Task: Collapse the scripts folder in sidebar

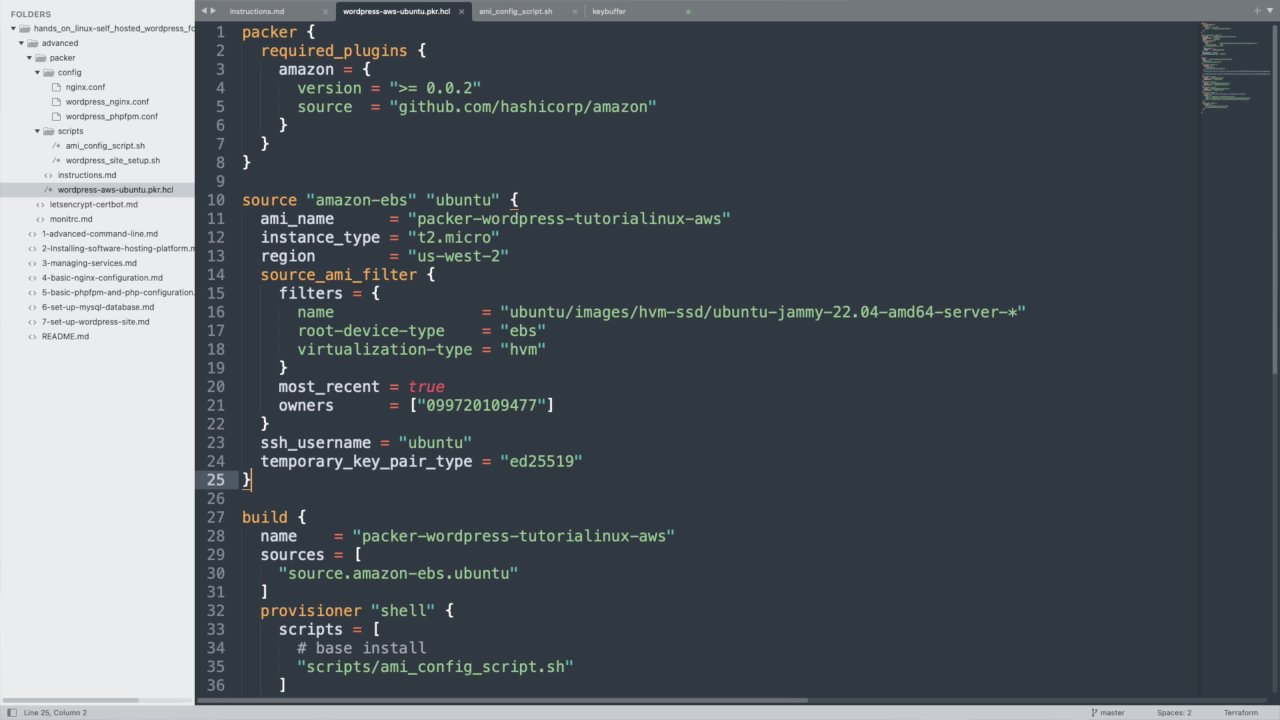Action: coord(38,131)
